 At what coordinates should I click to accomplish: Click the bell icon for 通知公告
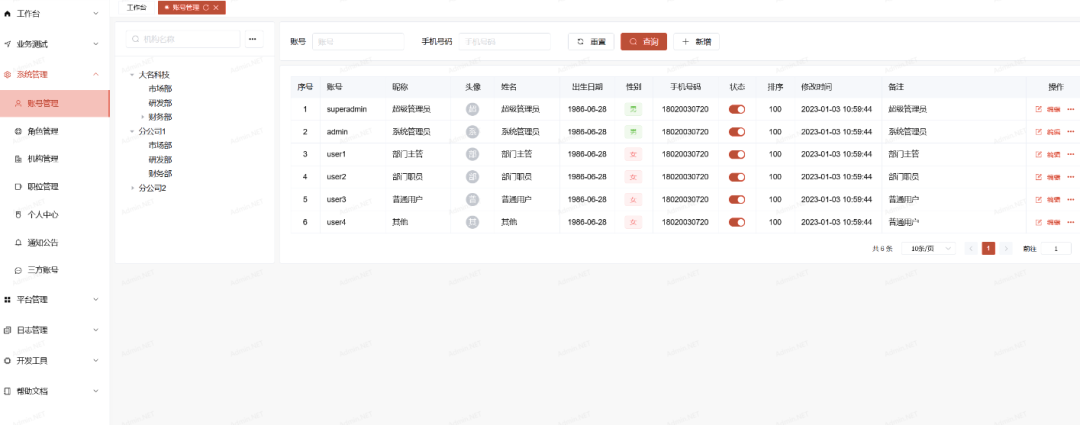click(18, 242)
